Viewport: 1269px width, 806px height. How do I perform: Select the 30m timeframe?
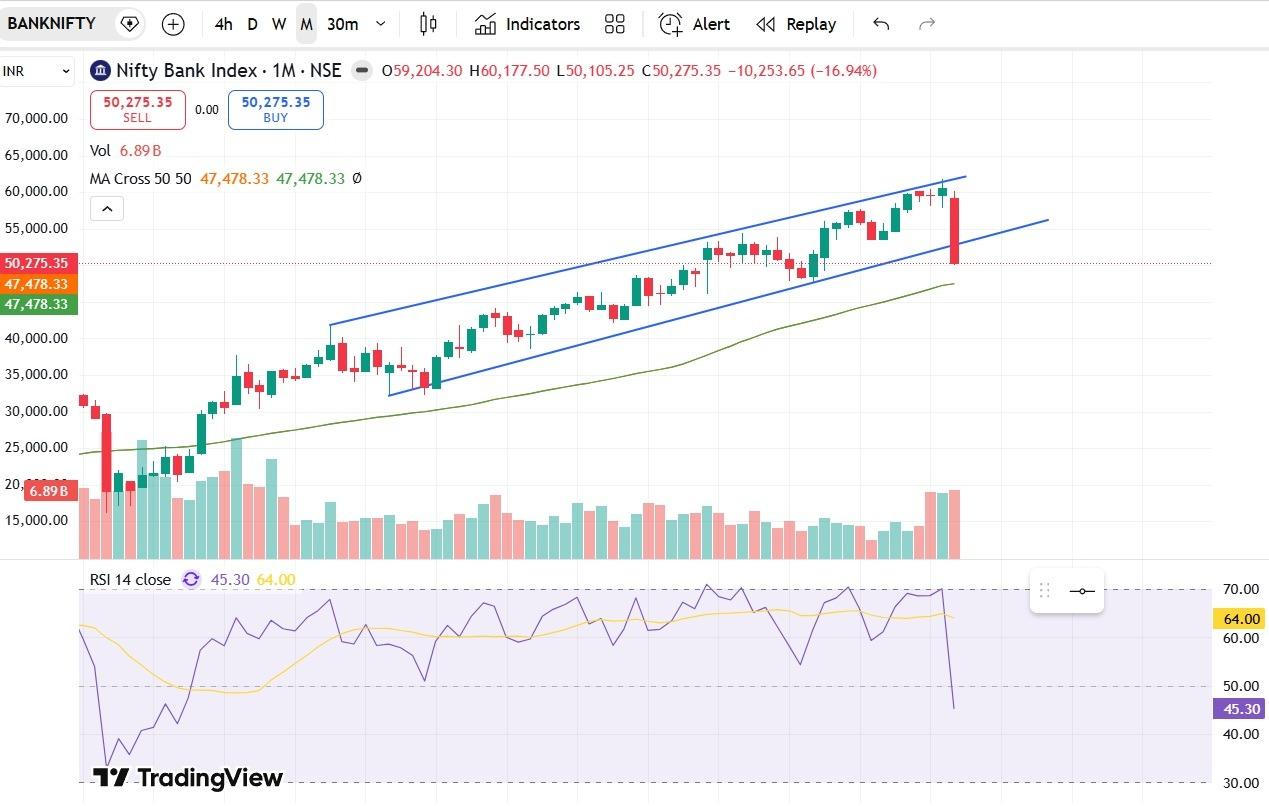click(x=343, y=24)
